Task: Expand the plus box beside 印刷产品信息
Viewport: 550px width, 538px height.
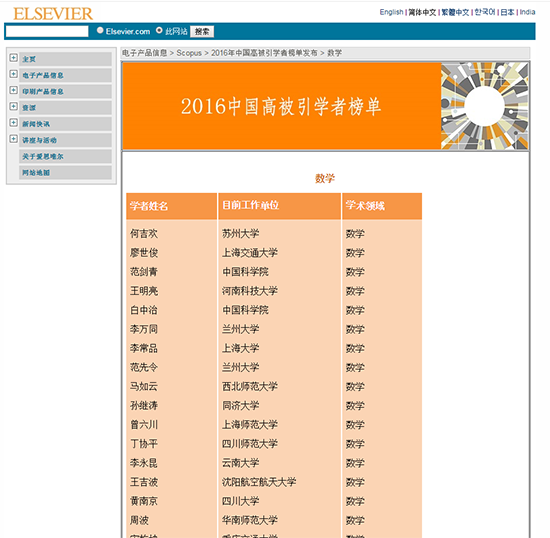Action: (x=13, y=90)
